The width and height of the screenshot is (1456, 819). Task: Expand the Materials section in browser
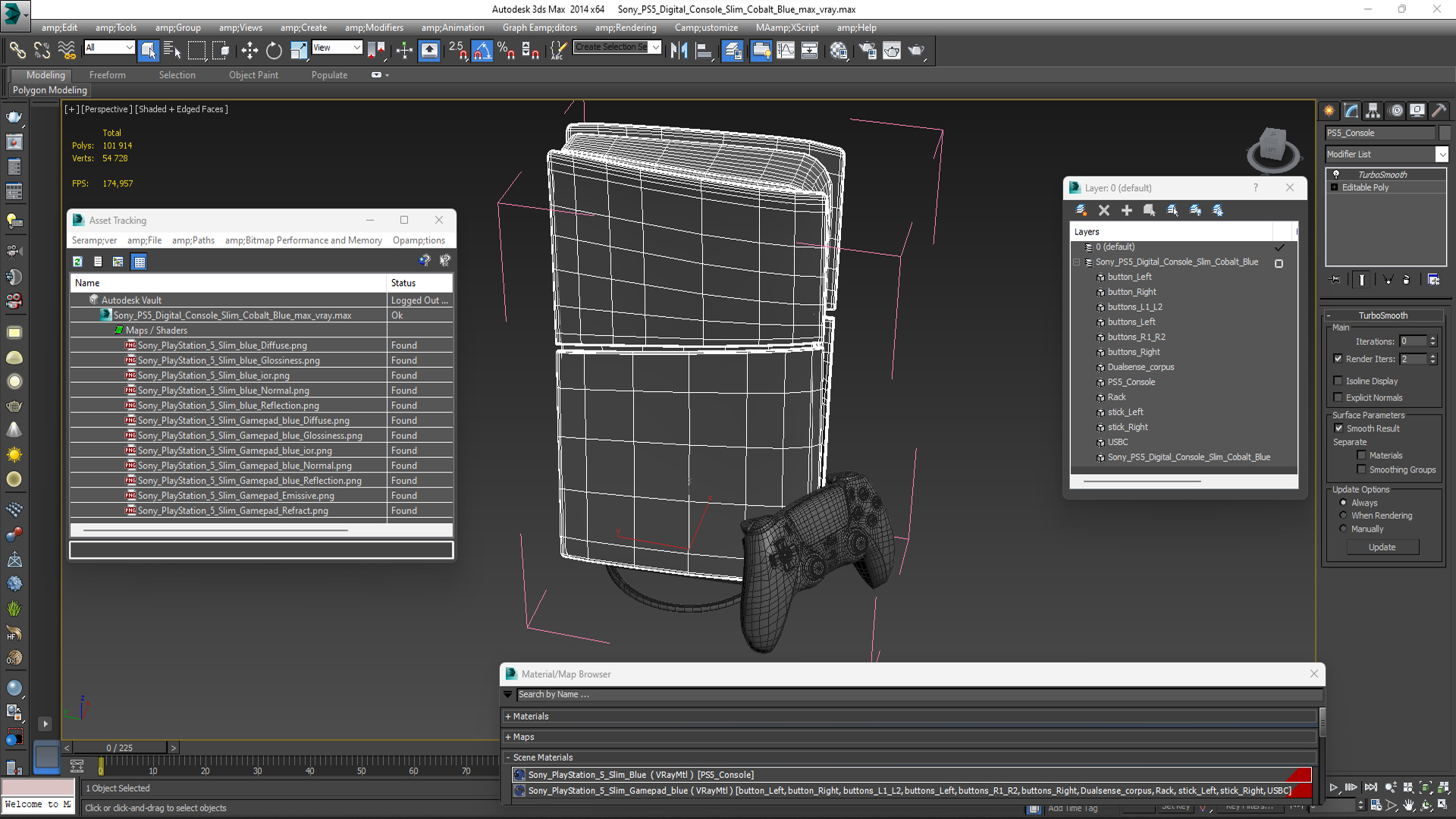509,716
